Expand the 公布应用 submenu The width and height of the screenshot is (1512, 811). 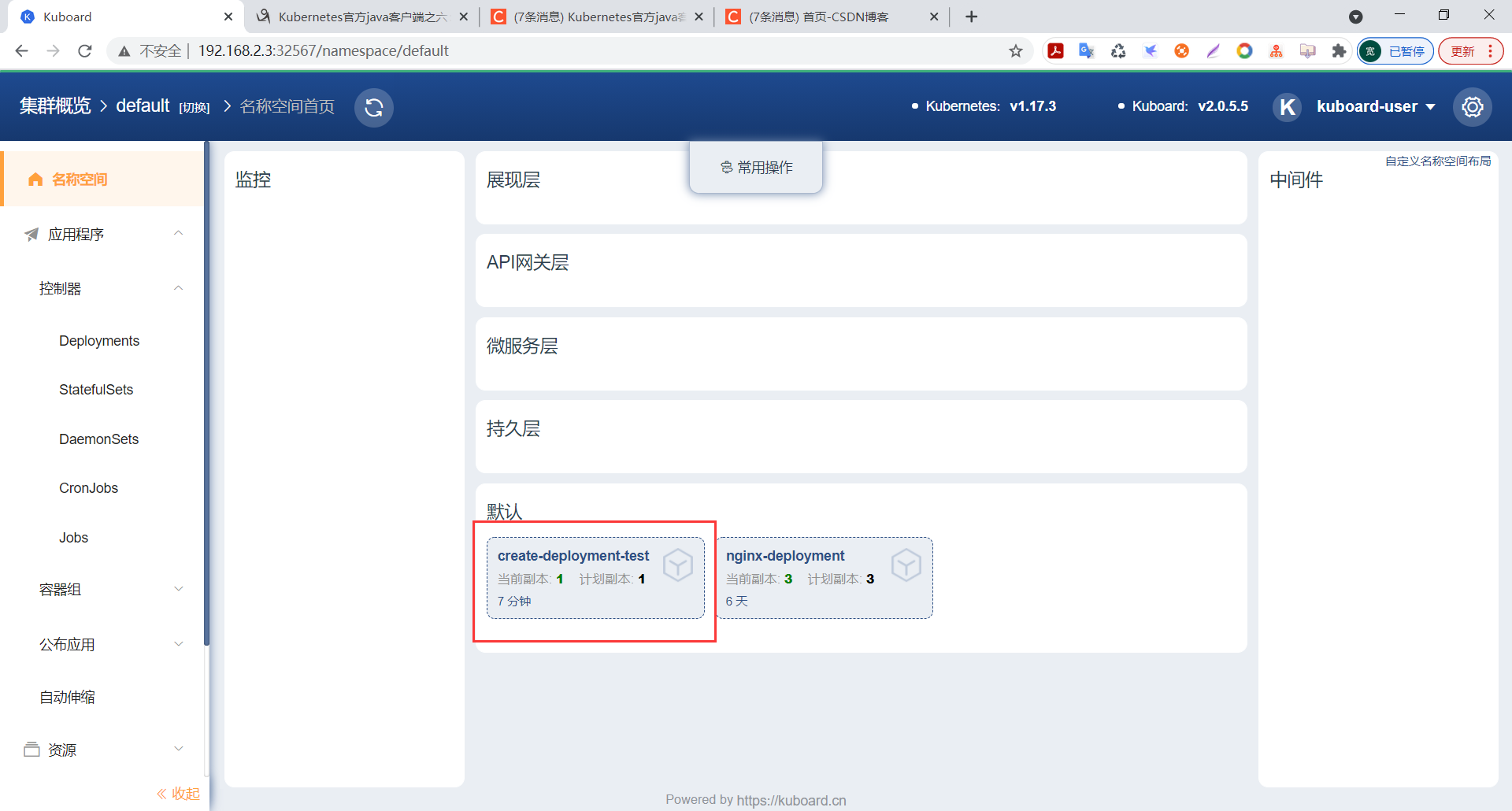[x=179, y=644]
